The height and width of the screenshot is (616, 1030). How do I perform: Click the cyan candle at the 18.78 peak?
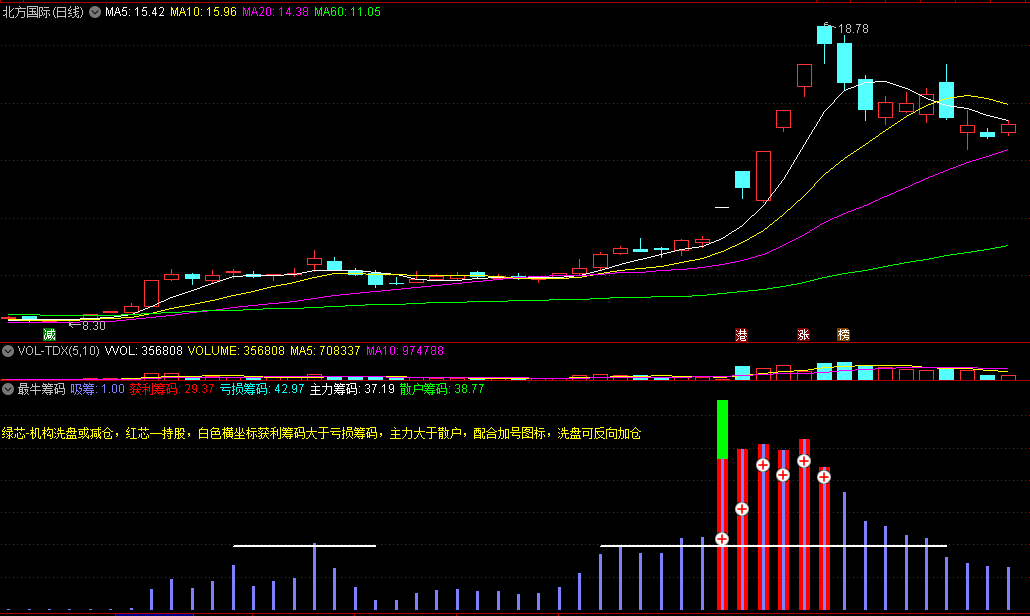(824, 35)
